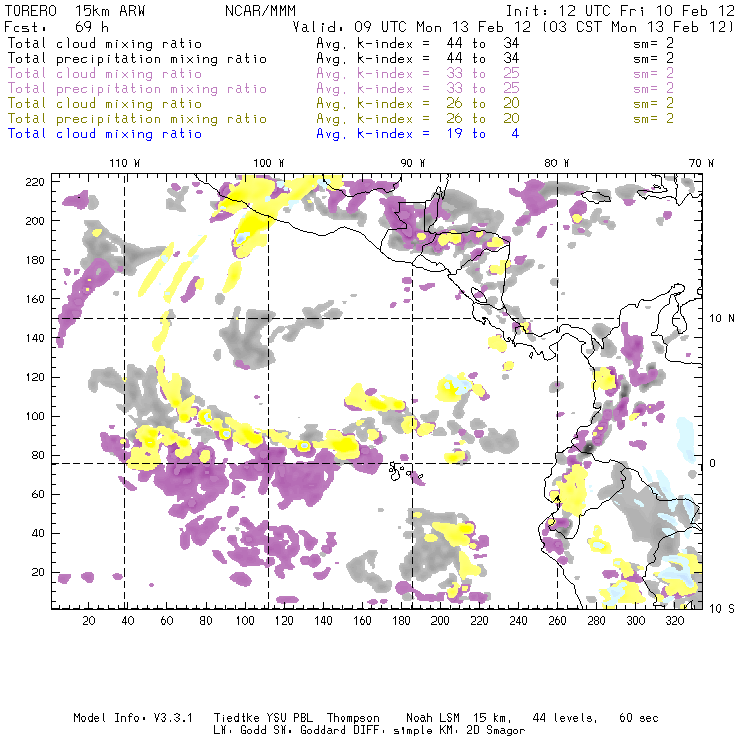The width and height of the screenshot is (740, 740).
Task: Click the 'Valid: 09 UTC Mon 13 Feb 12' text
Action: (412, 27)
